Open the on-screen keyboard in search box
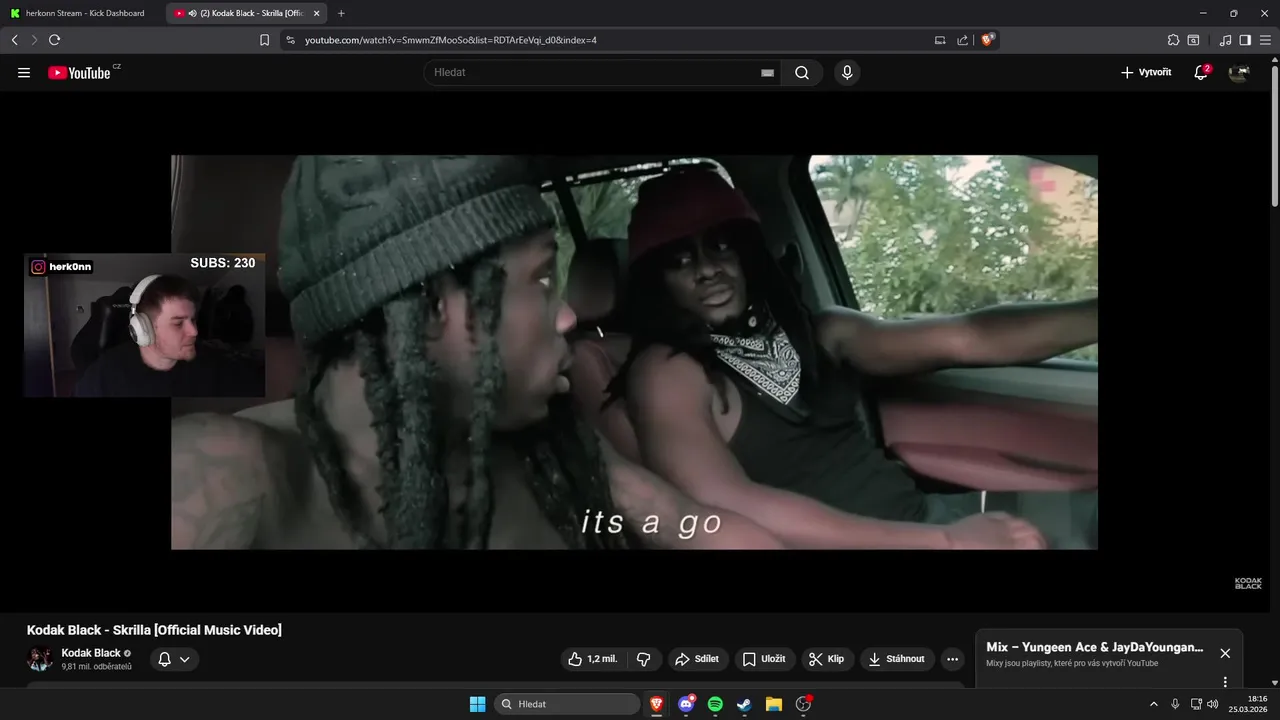This screenshot has height=720, width=1280. [x=767, y=72]
